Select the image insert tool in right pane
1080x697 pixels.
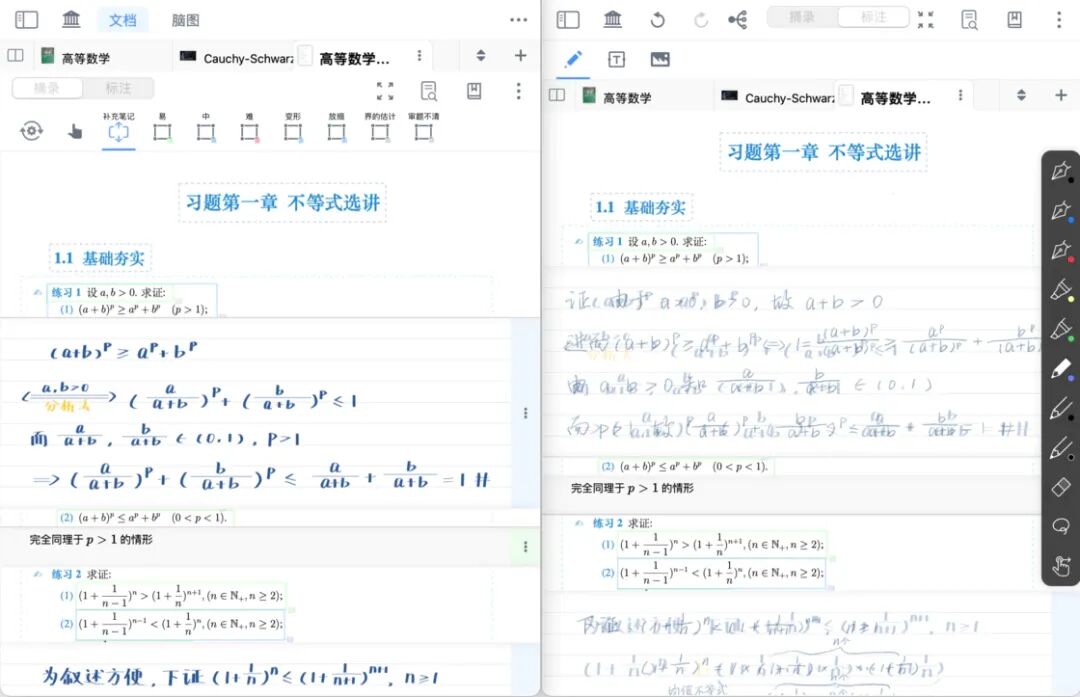click(660, 60)
